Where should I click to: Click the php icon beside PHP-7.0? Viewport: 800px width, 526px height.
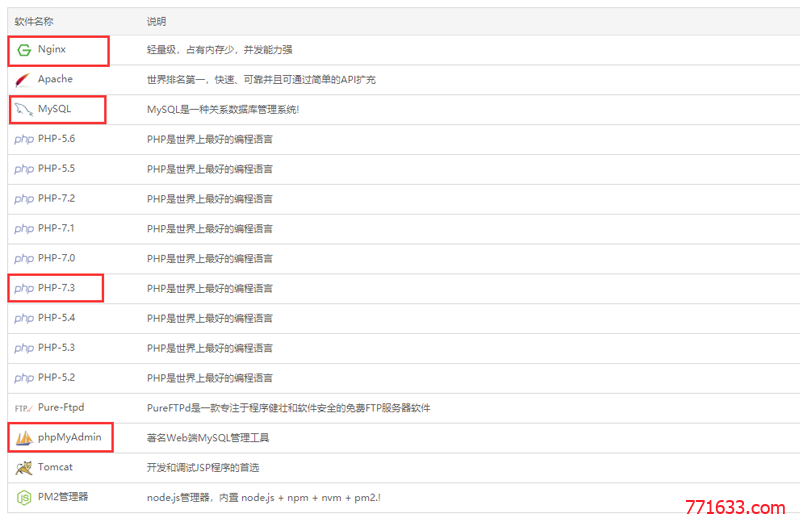(x=24, y=259)
